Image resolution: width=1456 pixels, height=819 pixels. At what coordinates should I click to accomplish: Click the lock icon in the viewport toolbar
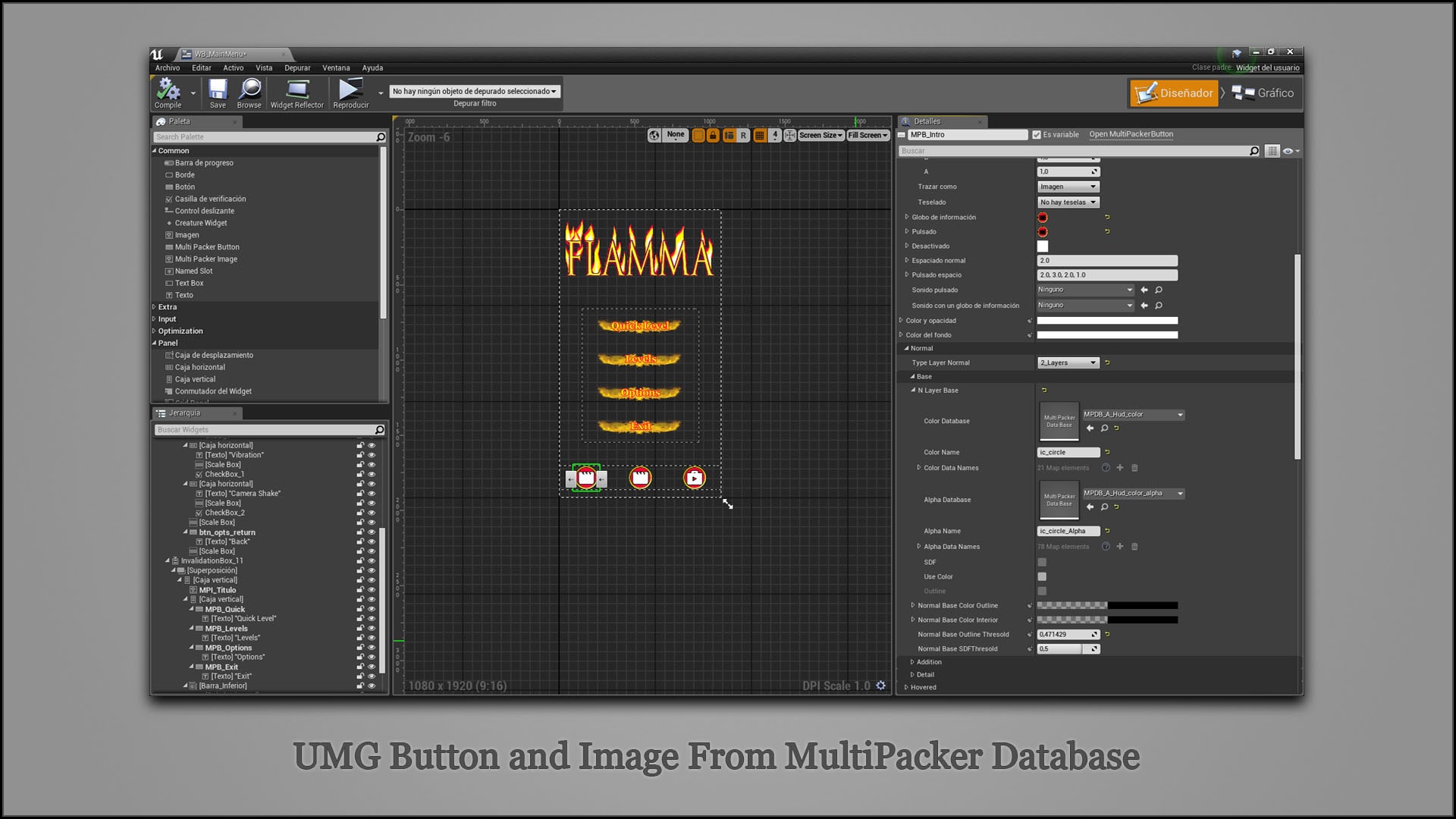click(713, 134)
